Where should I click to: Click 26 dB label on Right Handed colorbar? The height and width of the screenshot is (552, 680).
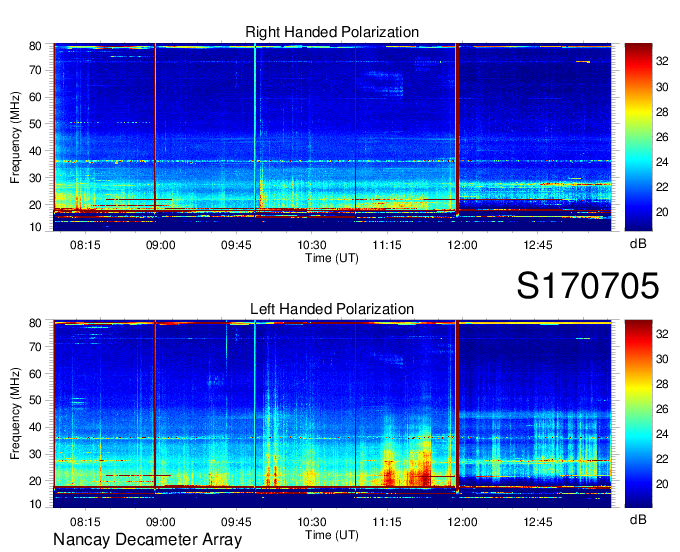662,137
